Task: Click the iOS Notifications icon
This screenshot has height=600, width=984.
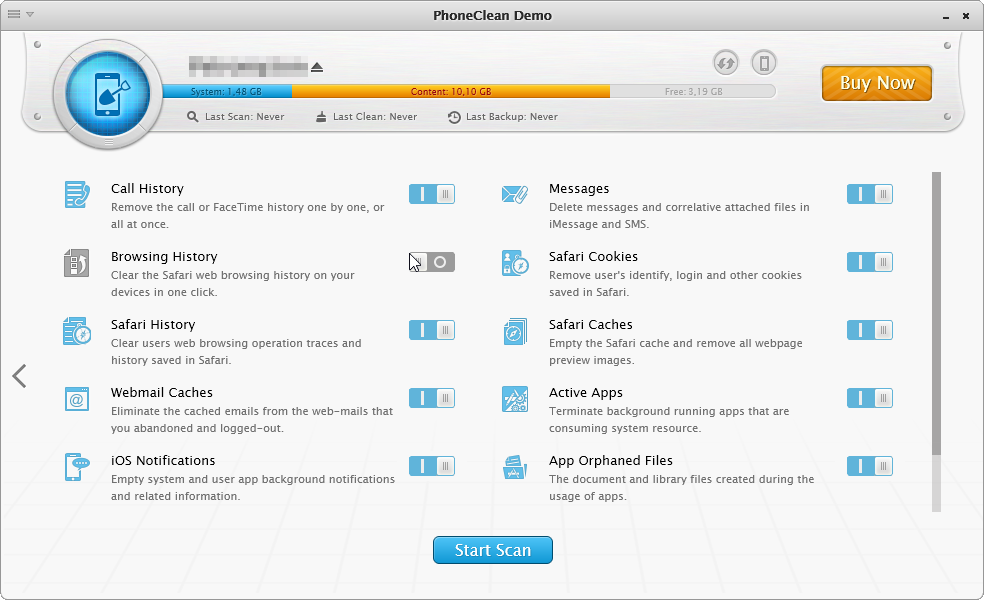Action: [x=77, y=467]
